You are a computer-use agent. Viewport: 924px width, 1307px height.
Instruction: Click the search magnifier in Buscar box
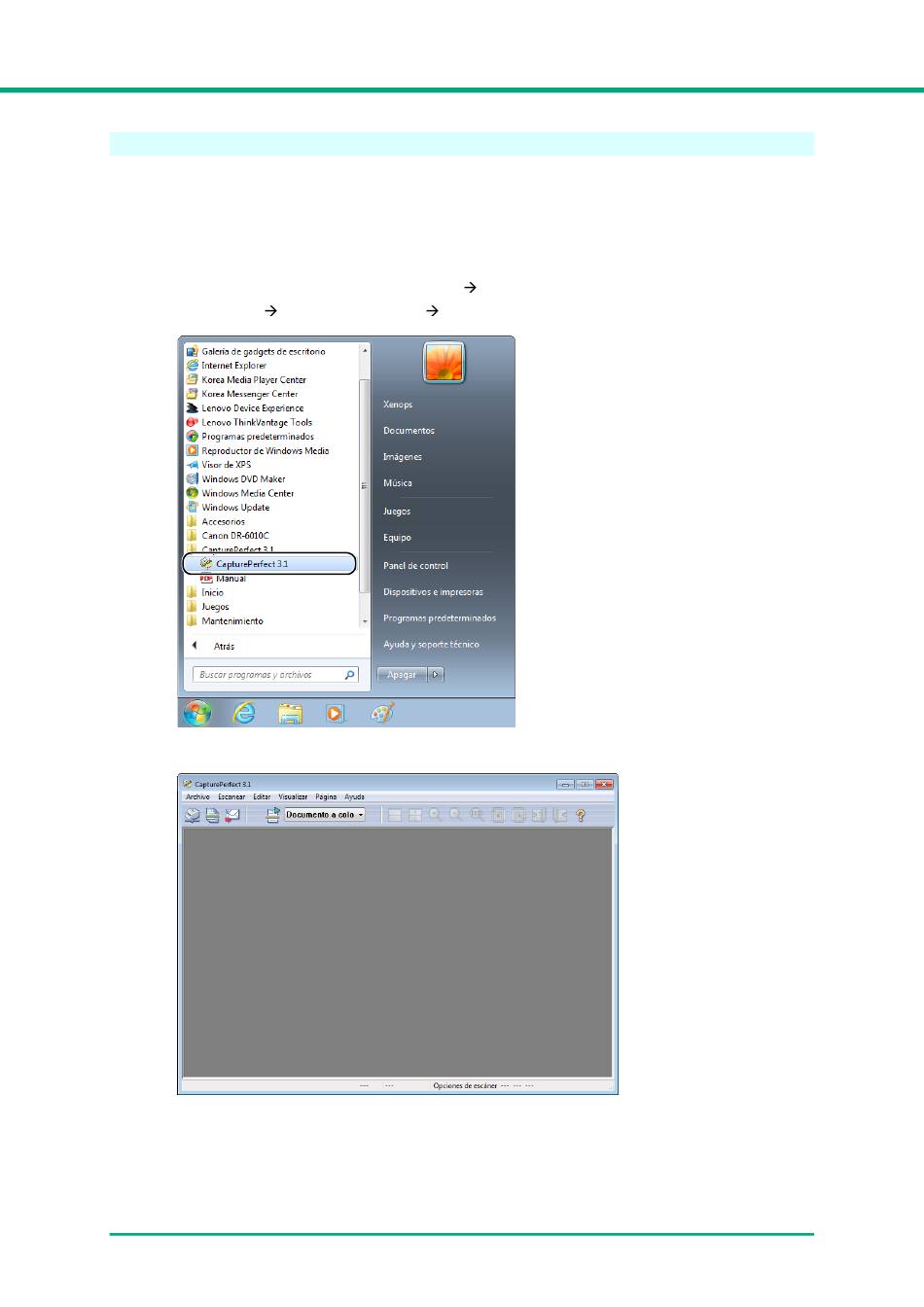coord(350,674)
